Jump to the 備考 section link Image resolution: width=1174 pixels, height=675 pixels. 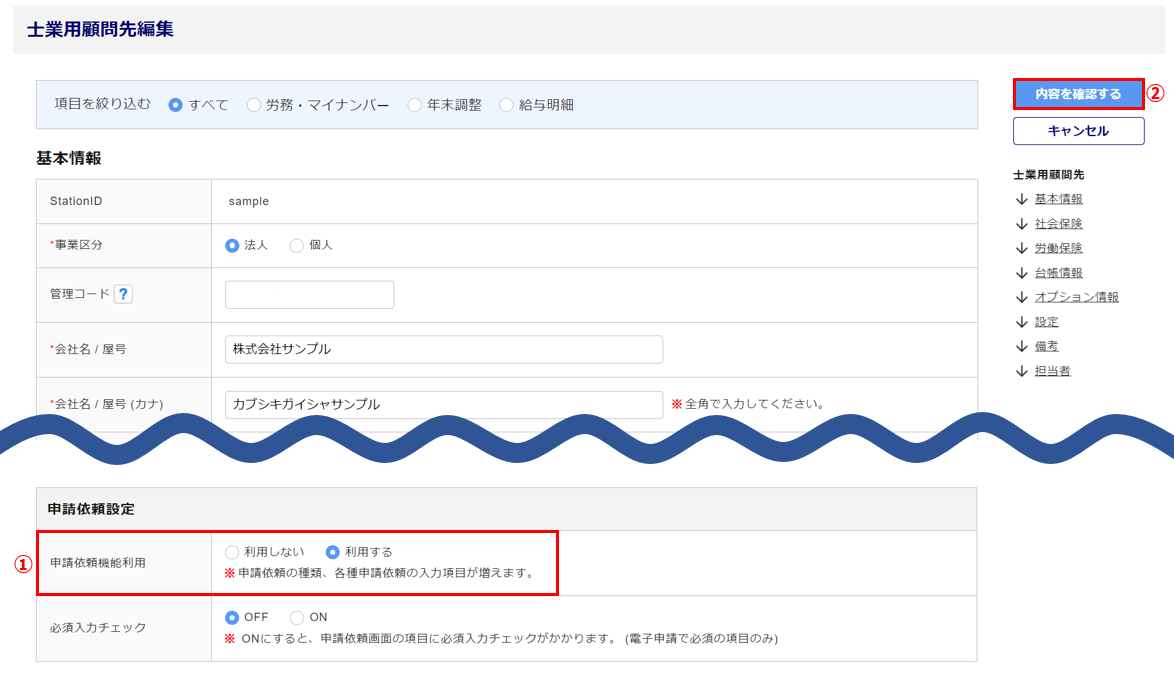[x=1046, y=346]
